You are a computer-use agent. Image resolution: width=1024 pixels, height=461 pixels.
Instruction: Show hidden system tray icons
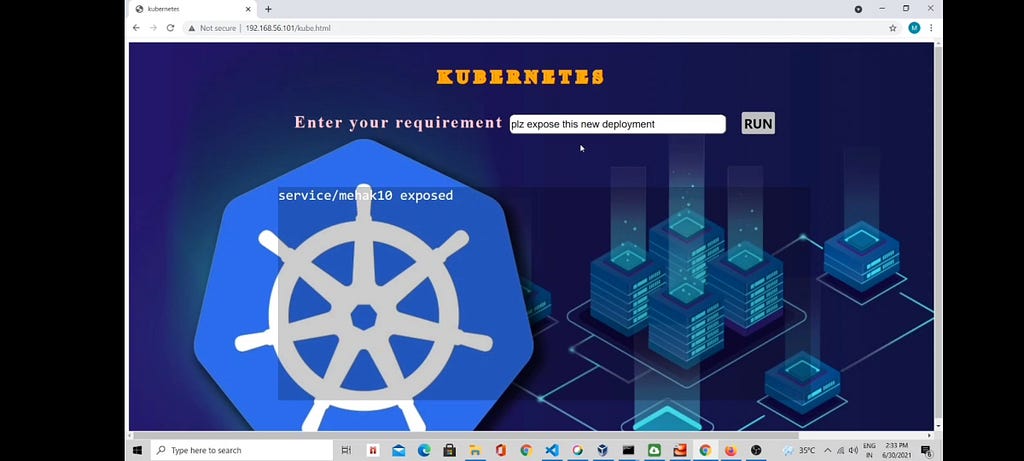tap(828, 450)
